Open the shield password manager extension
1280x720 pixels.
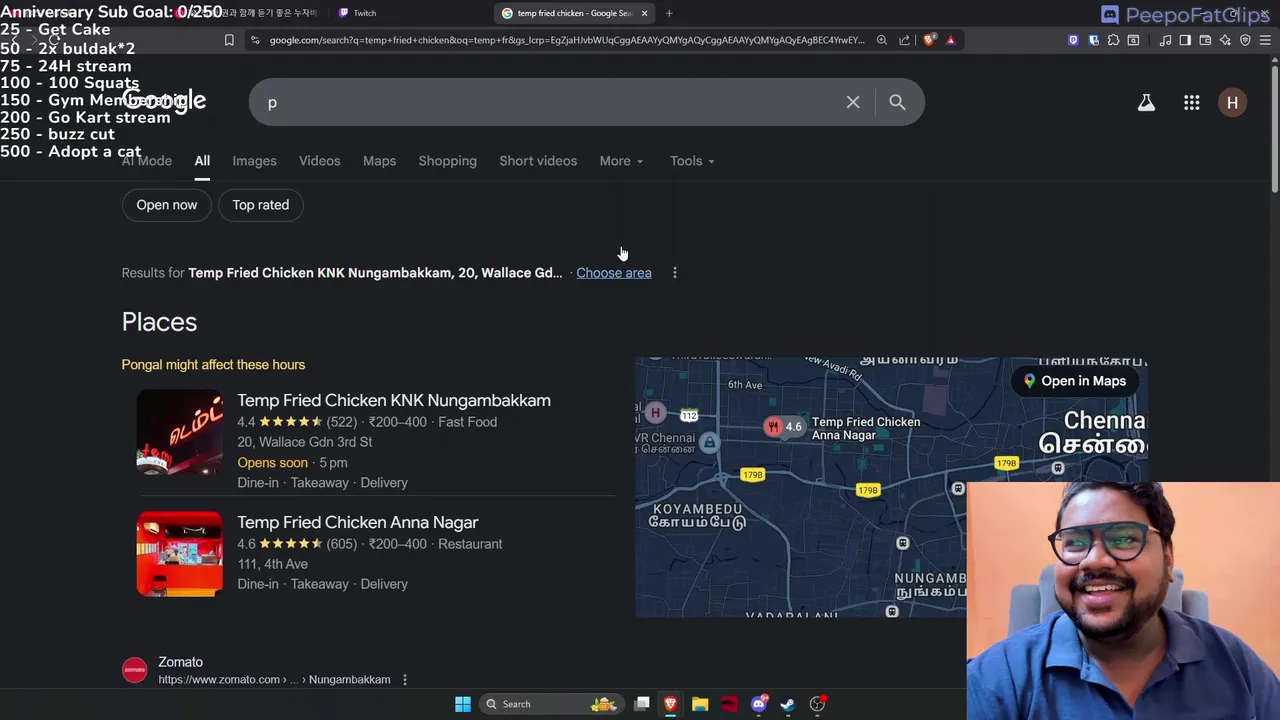(1094, 40)
